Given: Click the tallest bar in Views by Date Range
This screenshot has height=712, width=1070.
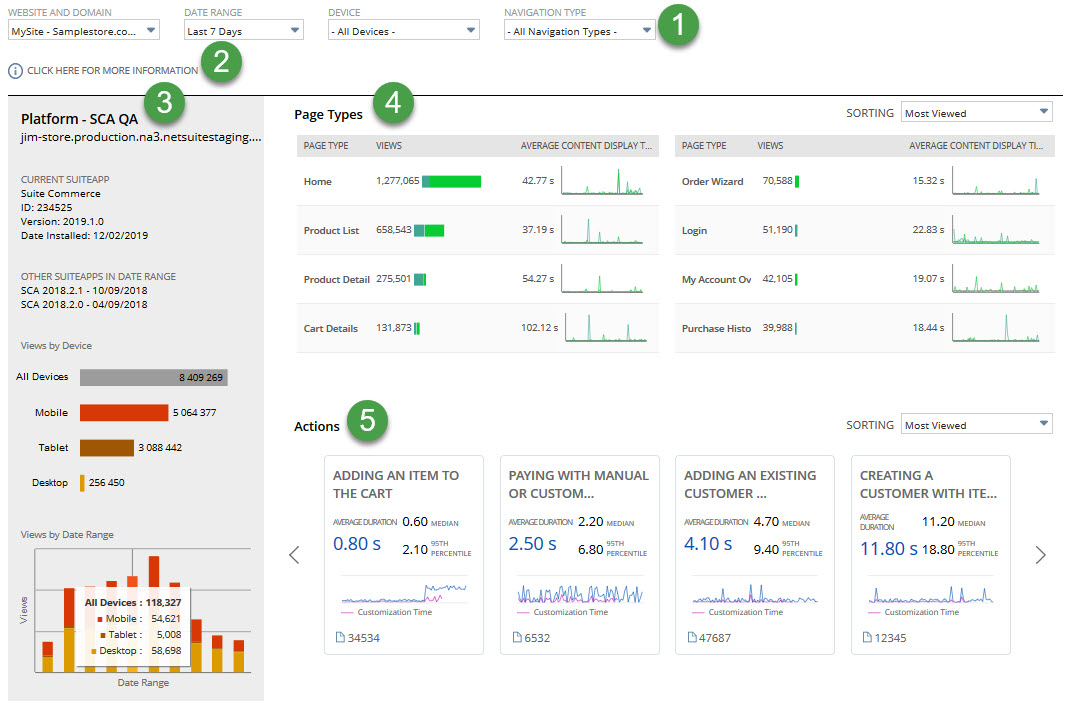Looking at the screenshot, I should tap(154, 572).
